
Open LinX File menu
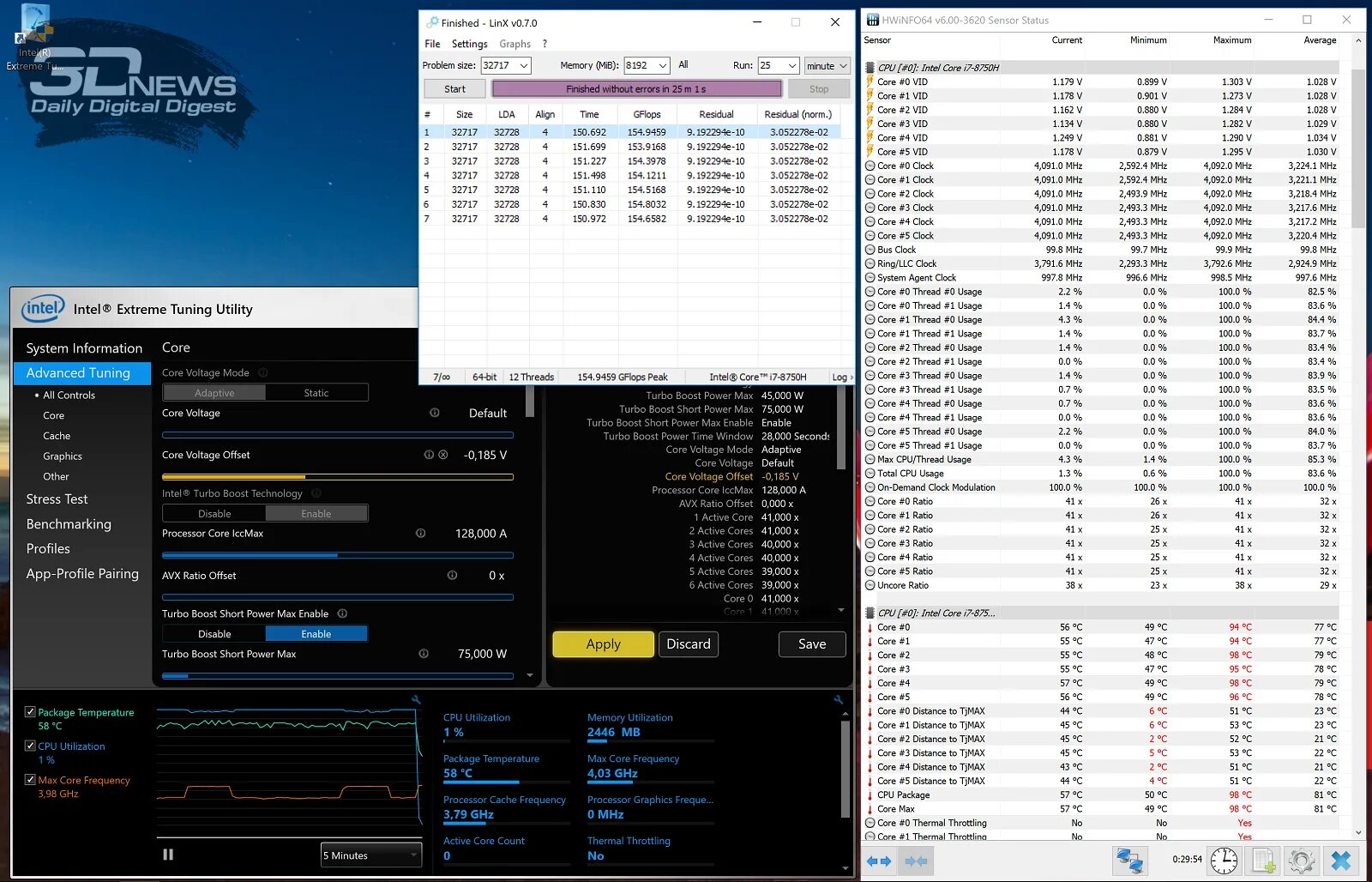pyautogui.click(x=432, y=44)
